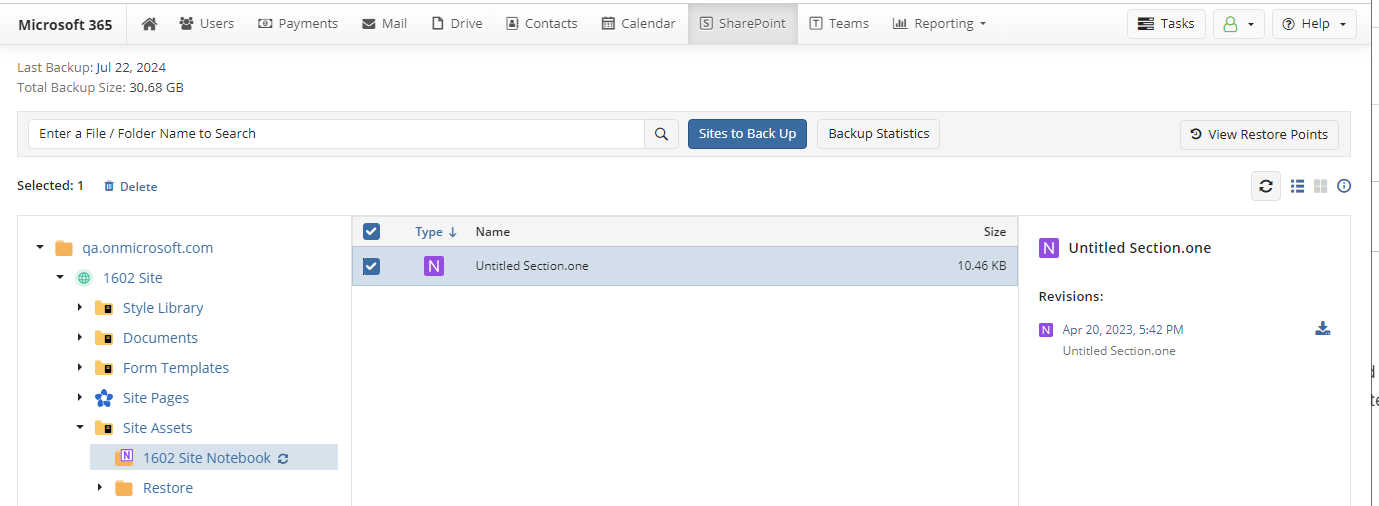Viewport: 1379px width, 506px height.
Task: Sort by the Name column header
Action: click(492, 231)
